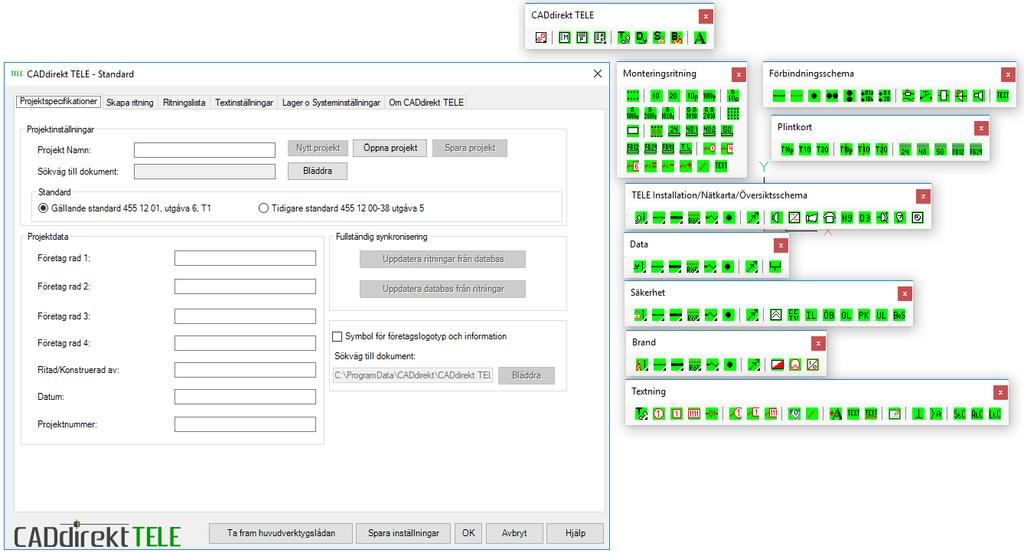The height and width of the screenshot is (553, 1024).
Task: Click the T phone icon in Textning toolbar
Action: (x=641, y=413)
